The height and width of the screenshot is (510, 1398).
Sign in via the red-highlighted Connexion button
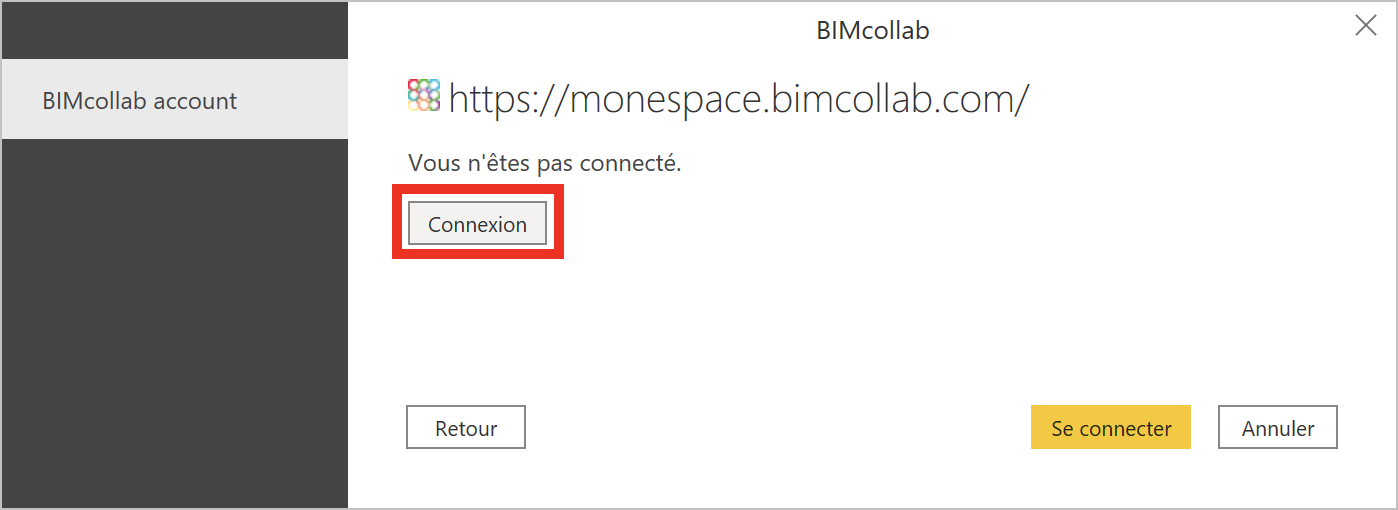coord(477,223)
